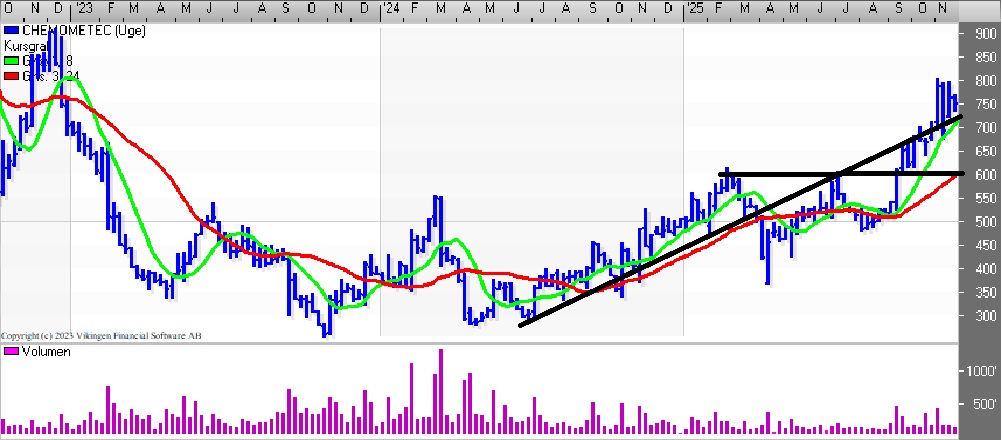The image size is (1002, 440).
Task: Click the 300 price axis label
Action: point(984,316)
